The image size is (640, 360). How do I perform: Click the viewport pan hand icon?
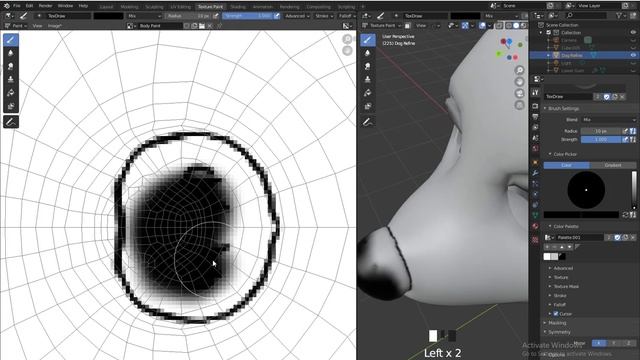pyautogui.click(x=519, y=82)
